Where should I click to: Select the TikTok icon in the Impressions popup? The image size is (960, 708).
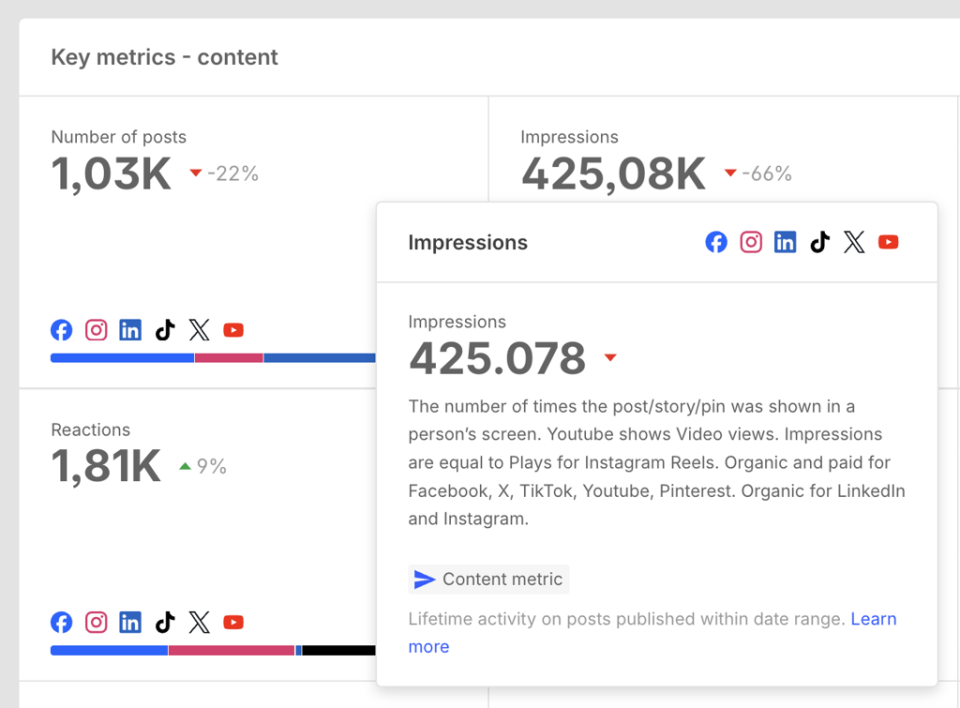pos(820,242)
